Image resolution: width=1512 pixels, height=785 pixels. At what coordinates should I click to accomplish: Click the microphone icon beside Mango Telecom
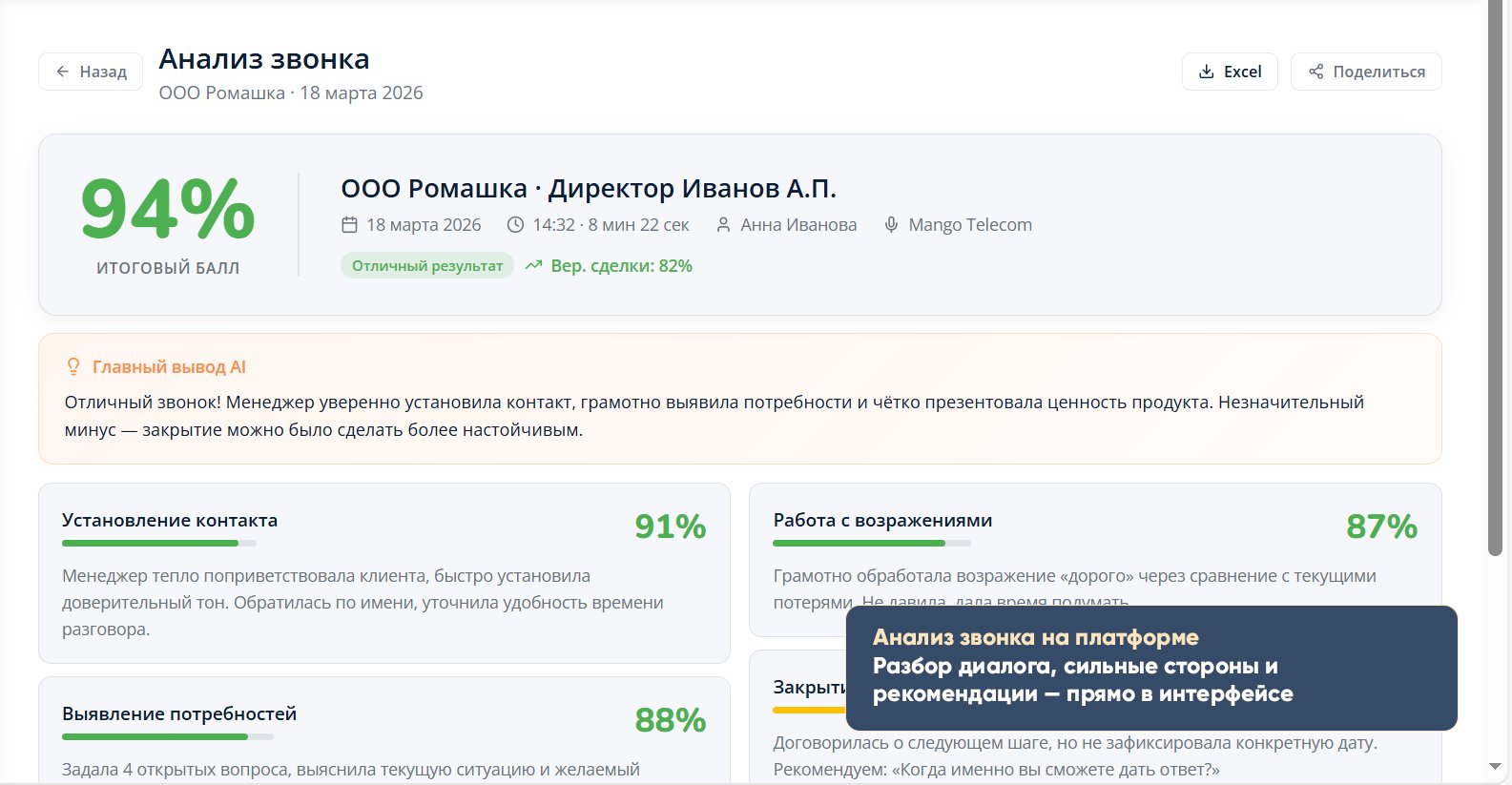coord(891,225)
